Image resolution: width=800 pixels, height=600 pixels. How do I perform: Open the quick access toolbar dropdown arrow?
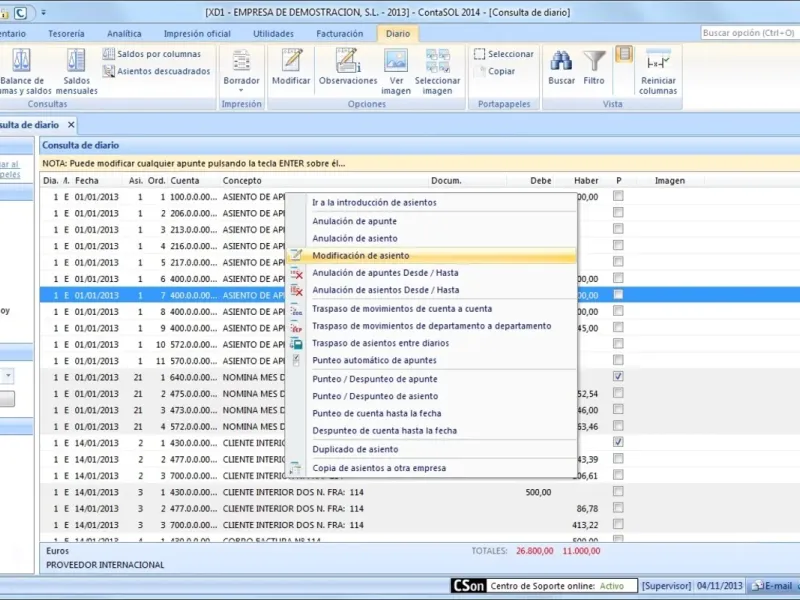pyautogui.click(x=42, y=13)
